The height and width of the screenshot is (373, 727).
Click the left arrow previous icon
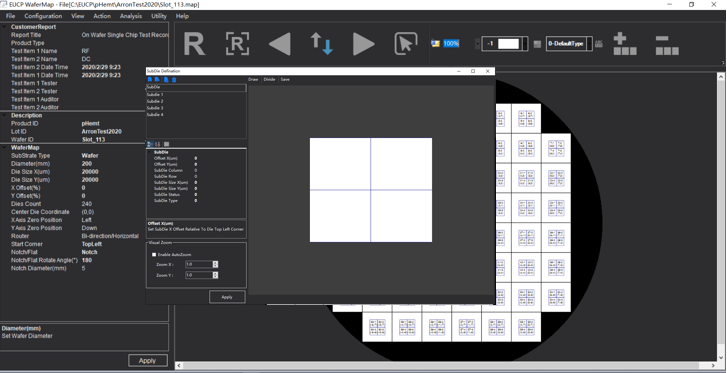(x=280, y=44)
